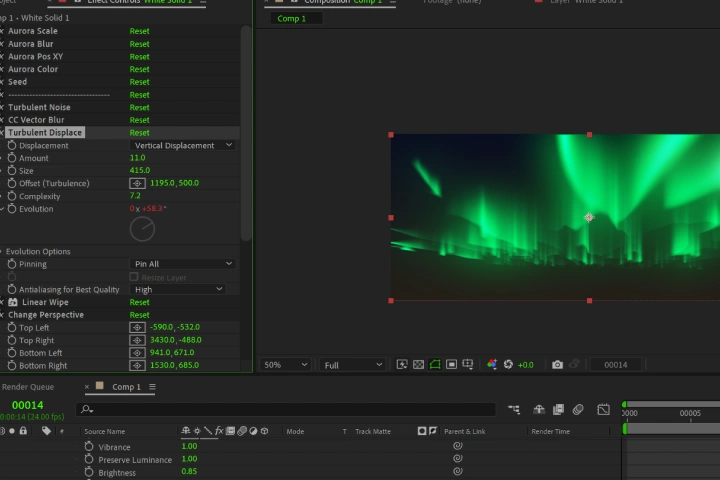Click the current time display 00014
Screen dimensions: 720x480
(x=28, y=405)
